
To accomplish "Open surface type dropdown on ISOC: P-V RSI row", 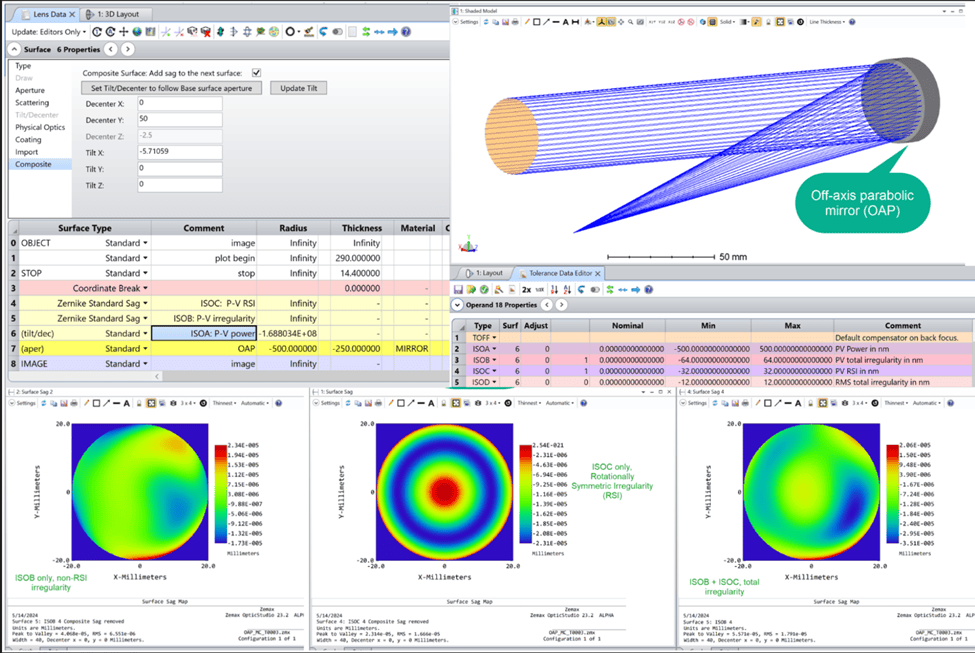I will (146, 303).
